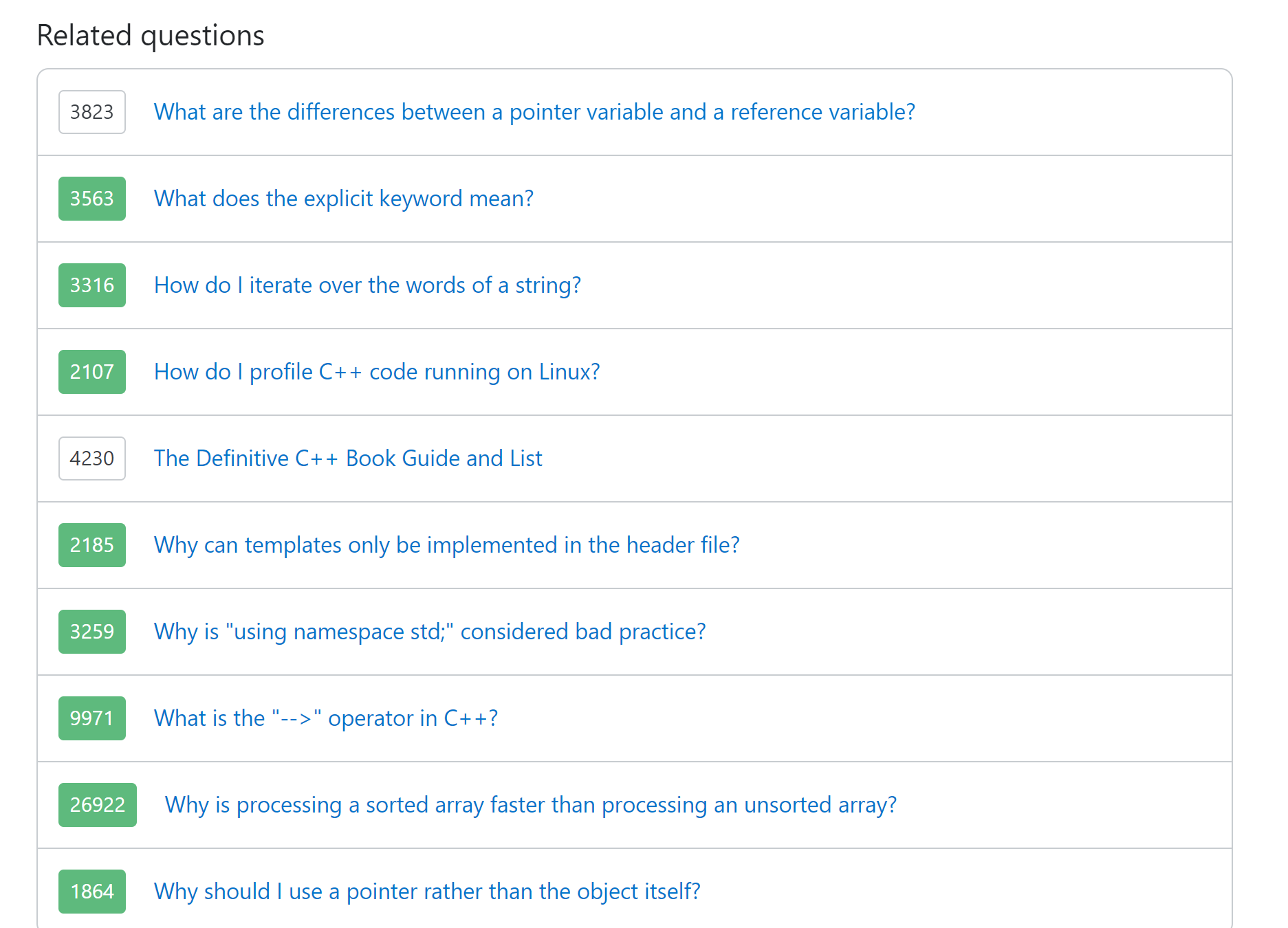1288x928 pixels.
Task: Open 'How do I profile C++ code running on Linux?'
Action: tap(377, 372)
